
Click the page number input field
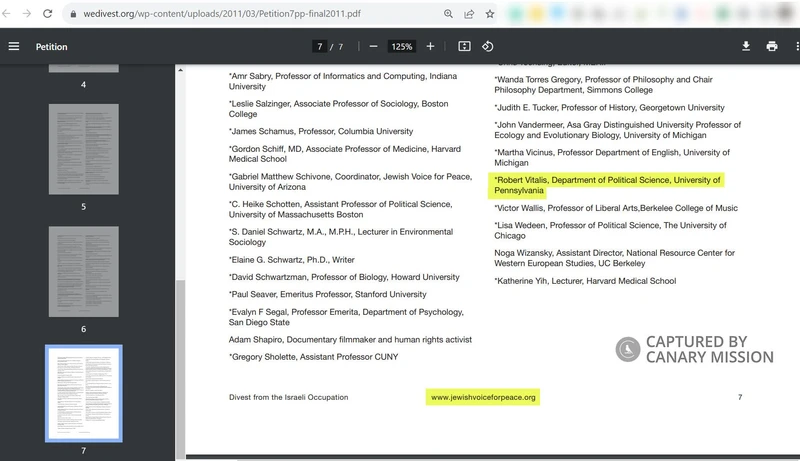click(319, 47)
